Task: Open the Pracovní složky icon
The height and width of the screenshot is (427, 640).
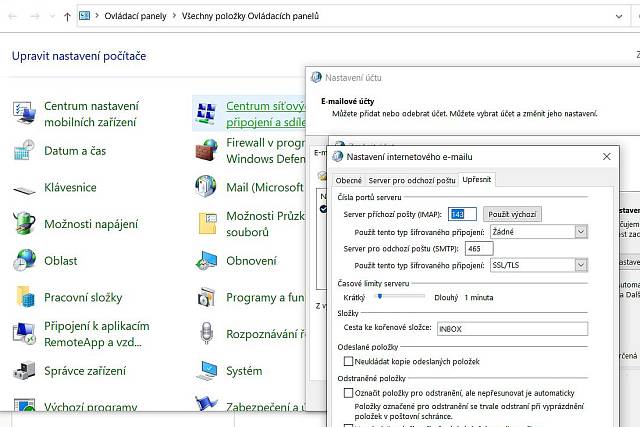Action: (x=24, y=297)
